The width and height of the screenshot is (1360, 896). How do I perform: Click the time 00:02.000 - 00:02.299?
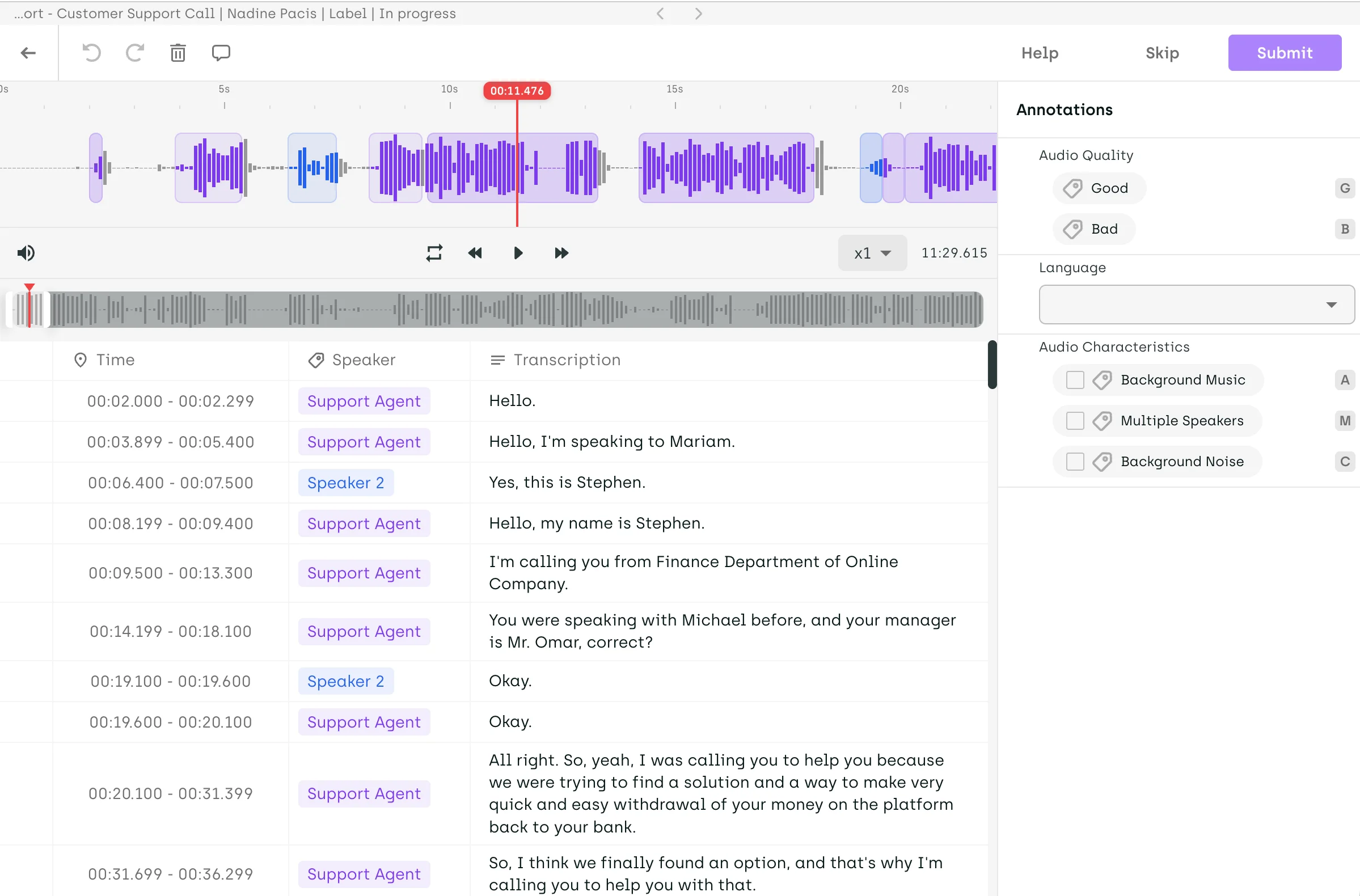coord(170,400)
